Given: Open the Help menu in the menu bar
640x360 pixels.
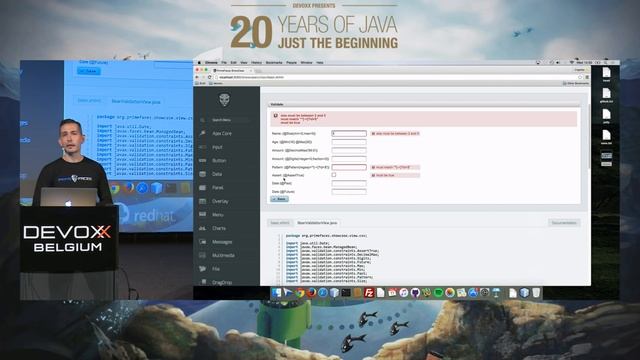Looking at the screenshot, I should [x=320, y=62].
